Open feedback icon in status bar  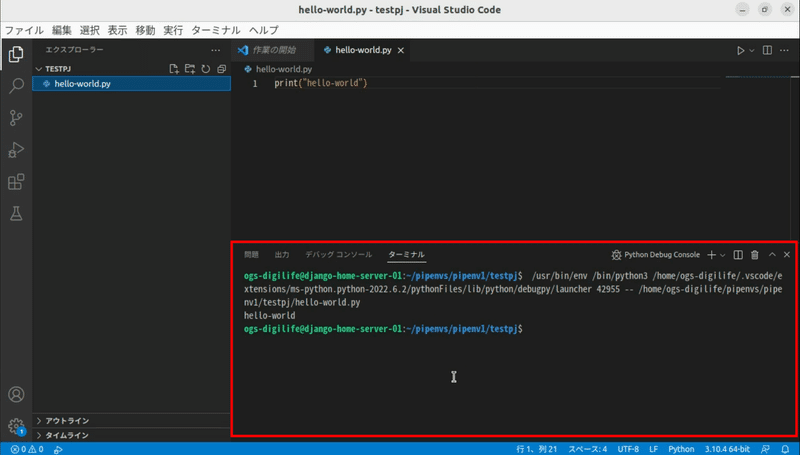(x=765, y=449)
